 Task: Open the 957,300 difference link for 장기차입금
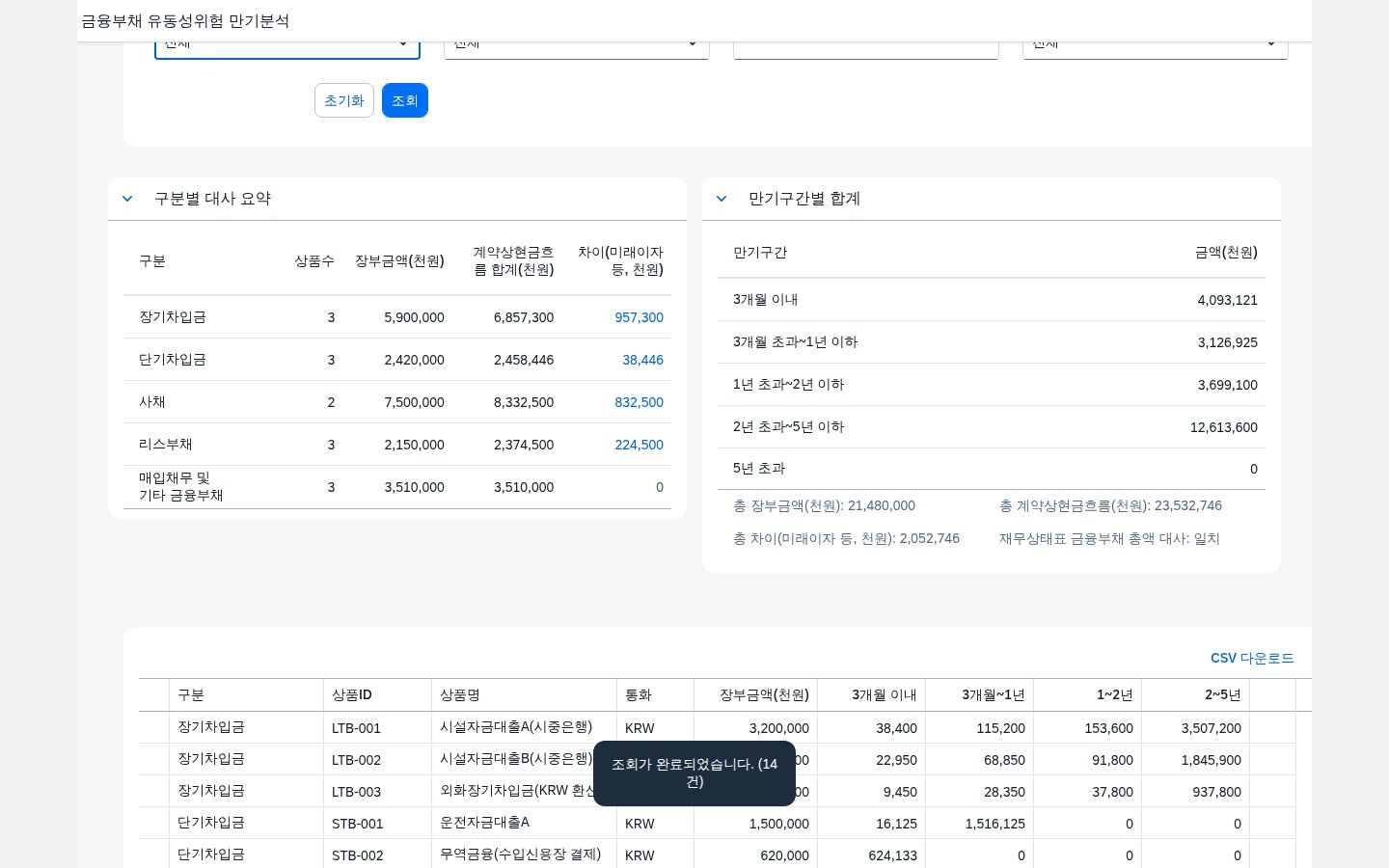pos(639,317)
